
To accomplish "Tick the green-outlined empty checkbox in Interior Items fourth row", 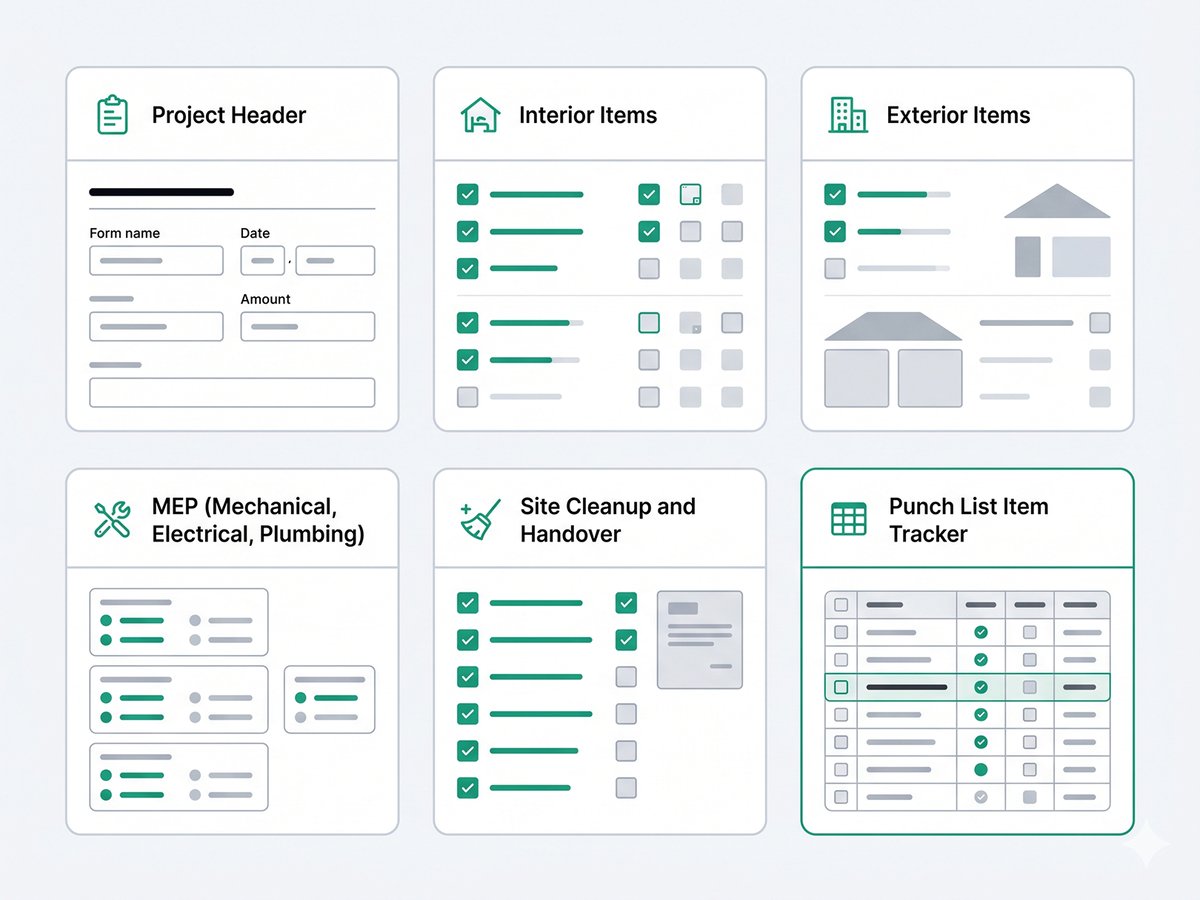I will pyautogui.click(x=649, y=323).
